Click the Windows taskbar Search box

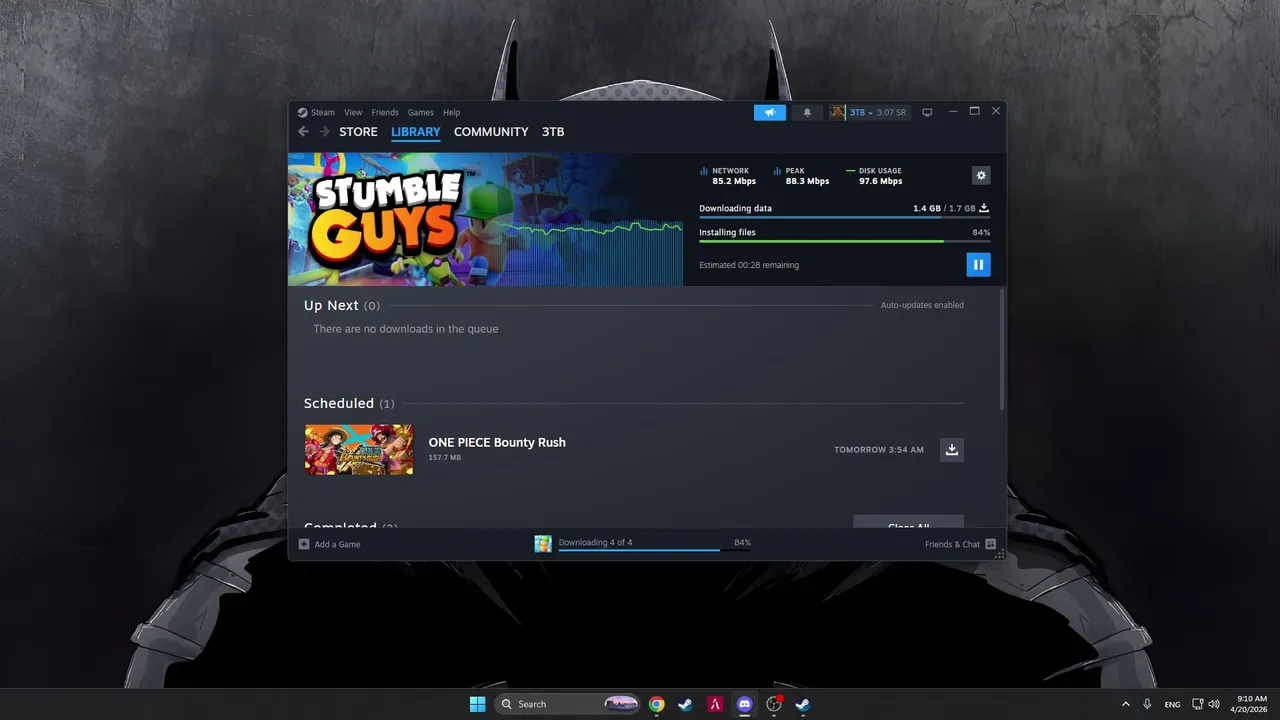pyautogui.click(x=567, y=704)
